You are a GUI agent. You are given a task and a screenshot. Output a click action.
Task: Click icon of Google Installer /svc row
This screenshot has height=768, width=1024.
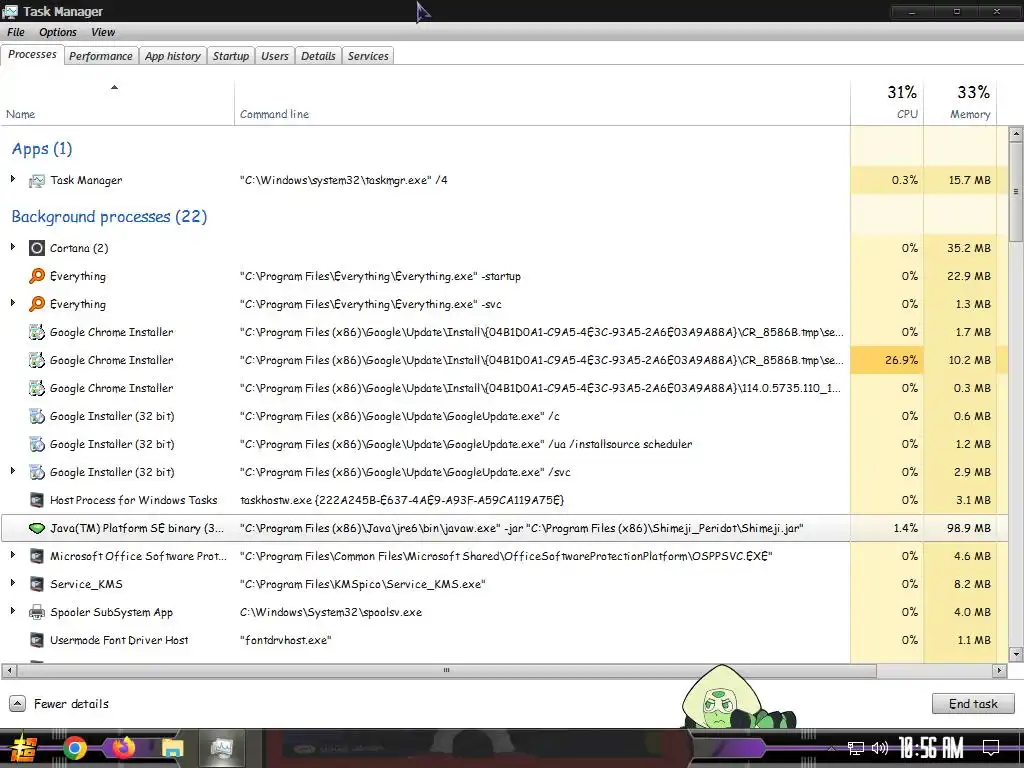[37, 473]
